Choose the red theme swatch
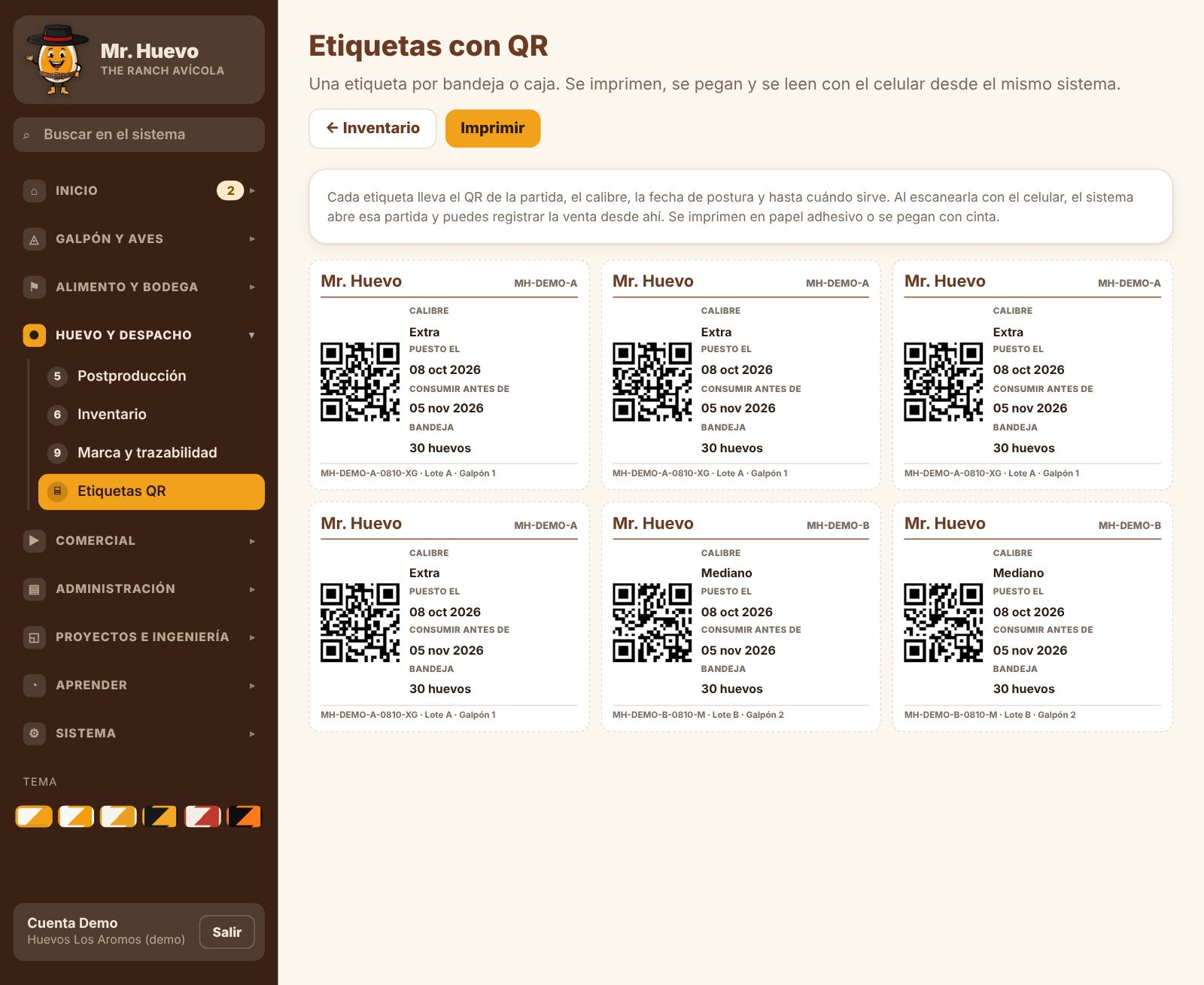This screenshot has width=1204, height=985. 202,816
